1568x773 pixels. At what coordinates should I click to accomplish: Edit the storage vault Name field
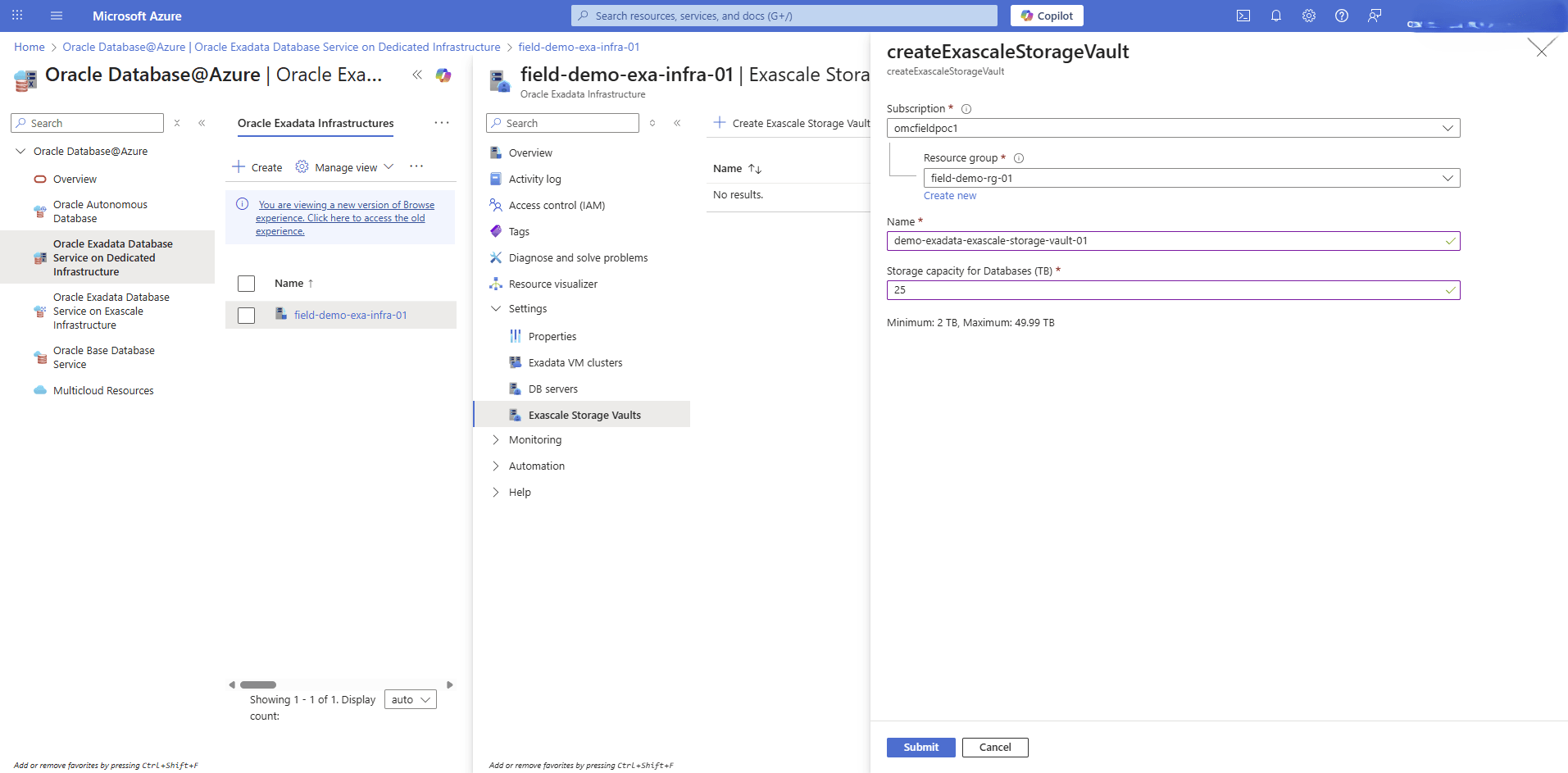click(1170, 240)
